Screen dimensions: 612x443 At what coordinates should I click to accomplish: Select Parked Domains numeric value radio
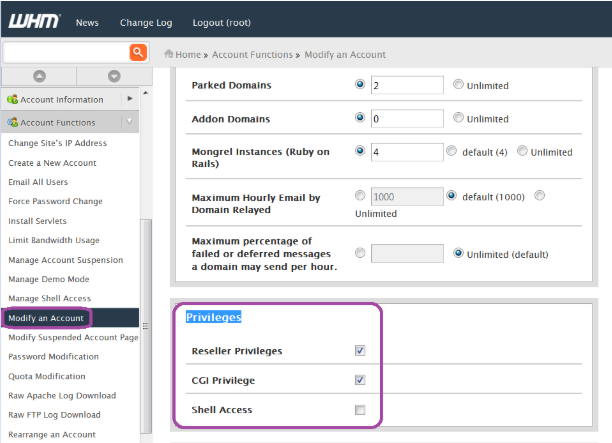[x=360, y=84]
